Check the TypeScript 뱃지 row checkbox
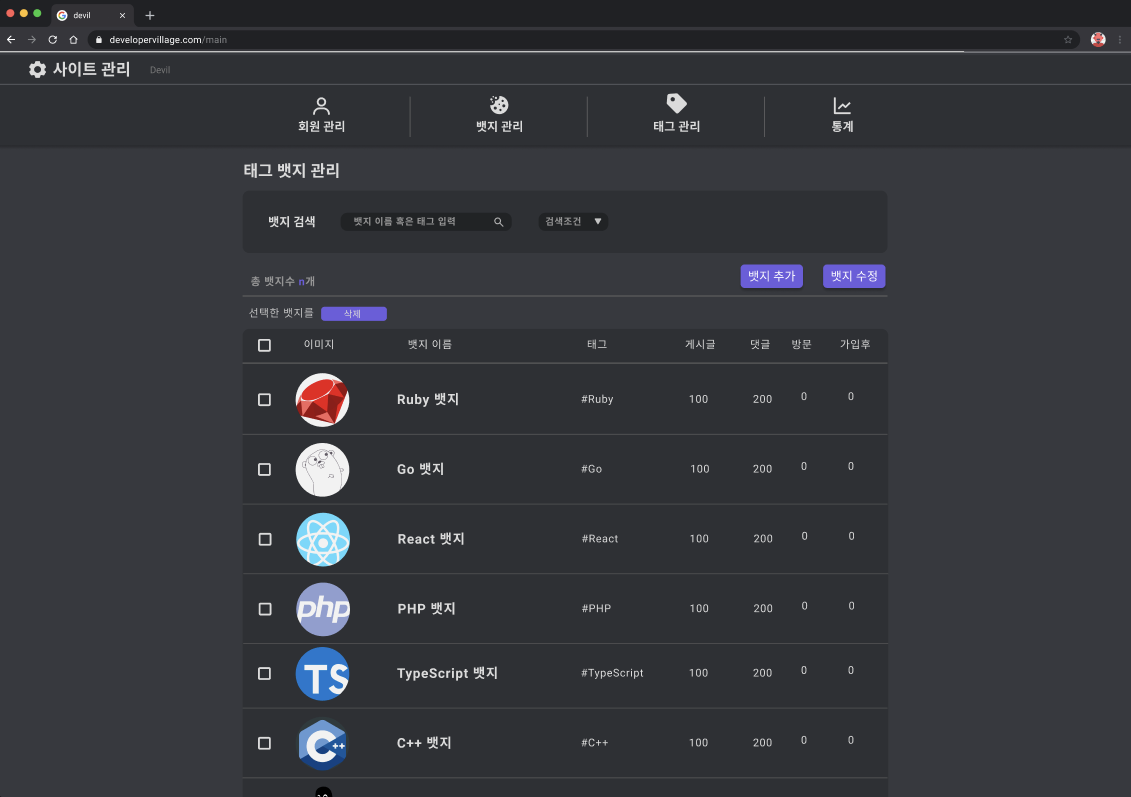This screenshot has height=797, width=1131. click(x=265, y=674)
